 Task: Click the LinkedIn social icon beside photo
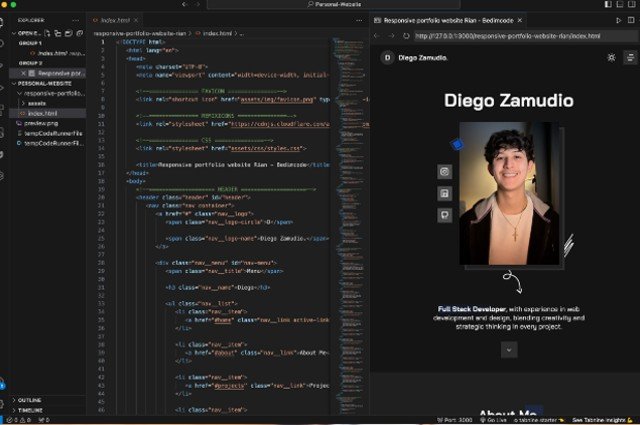(445, 194)
